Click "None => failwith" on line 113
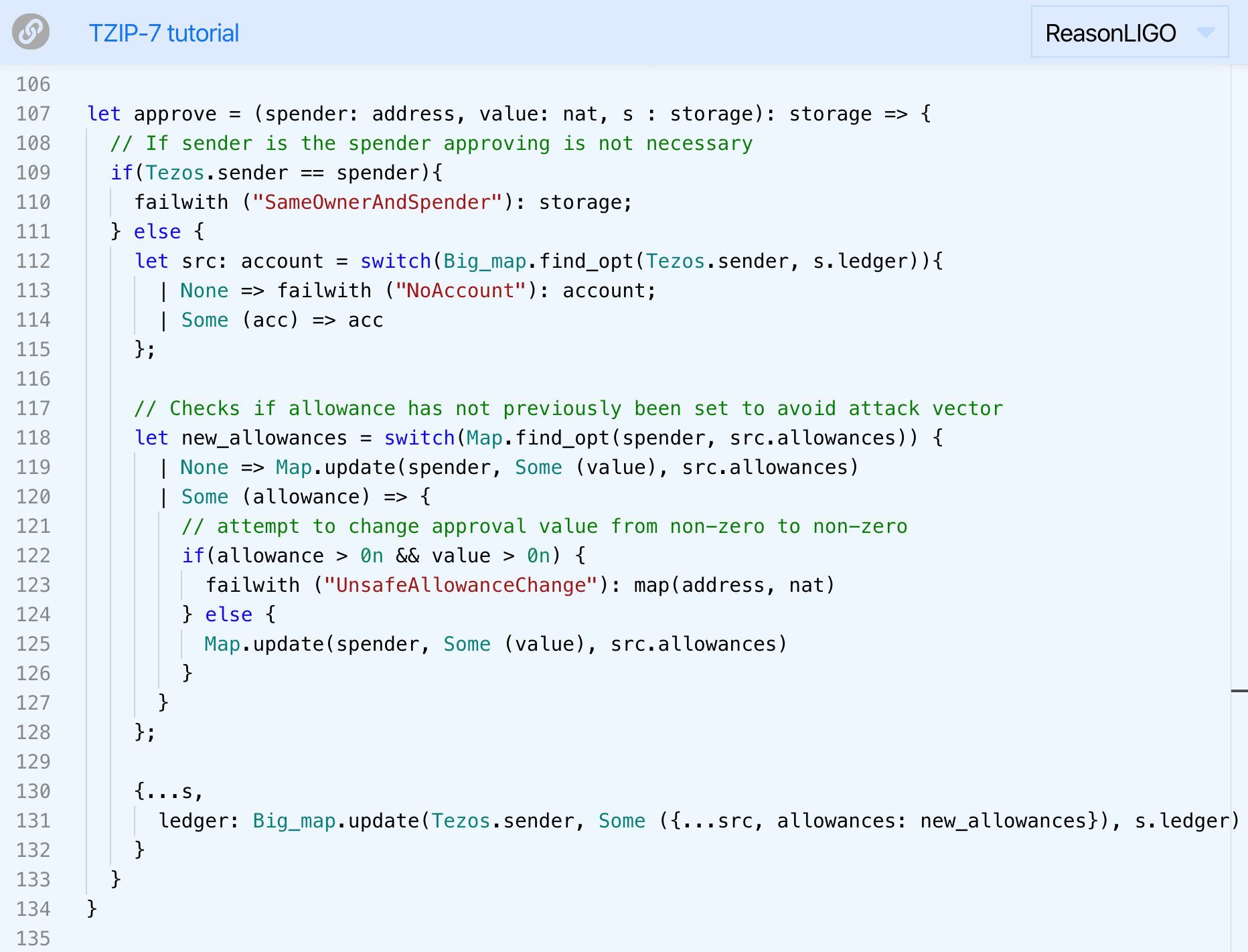The height and width of the screenshot is (952, 1248). 276,291
